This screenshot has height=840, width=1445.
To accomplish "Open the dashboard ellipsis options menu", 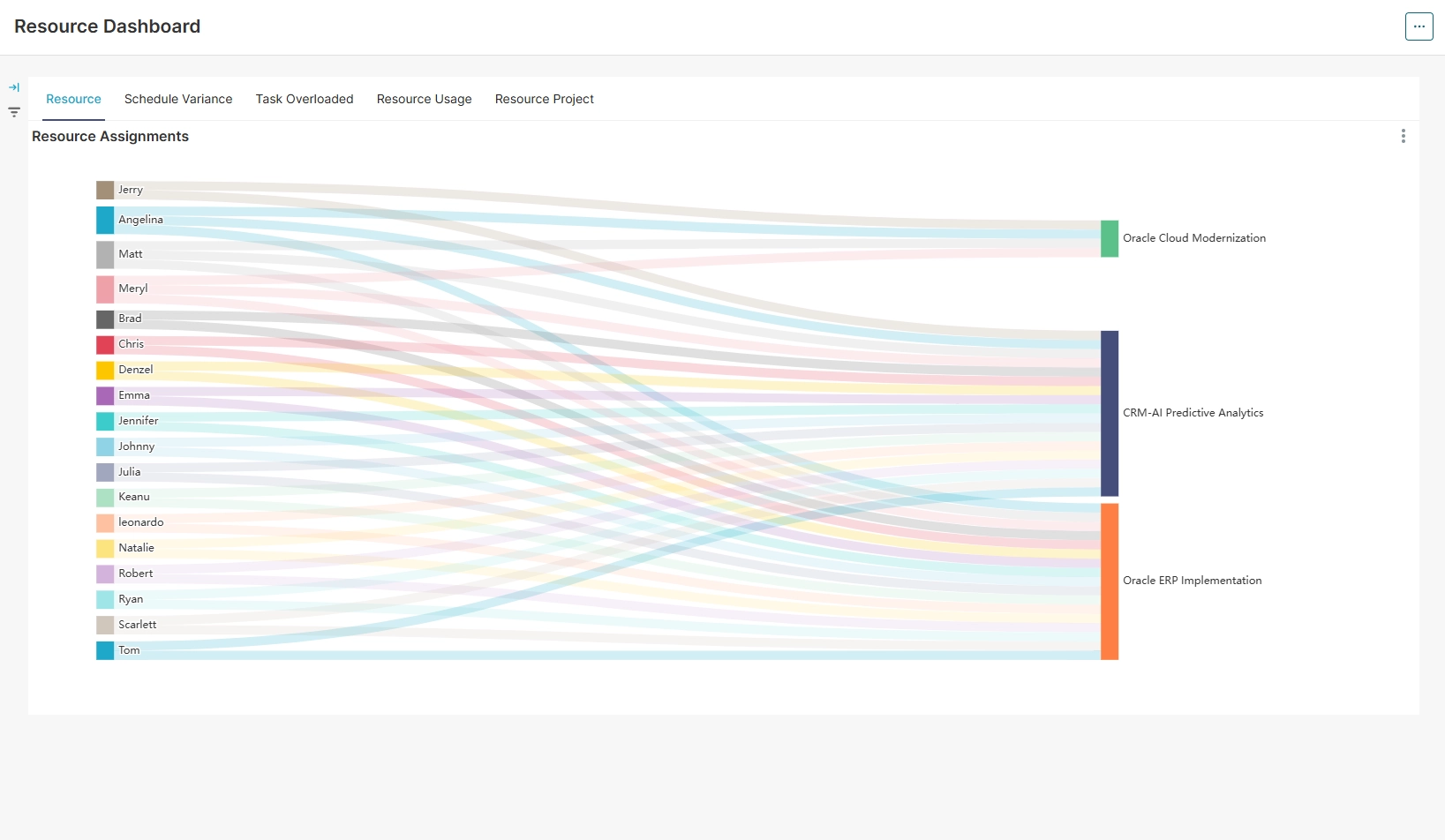I will (x=1419, y=26).
